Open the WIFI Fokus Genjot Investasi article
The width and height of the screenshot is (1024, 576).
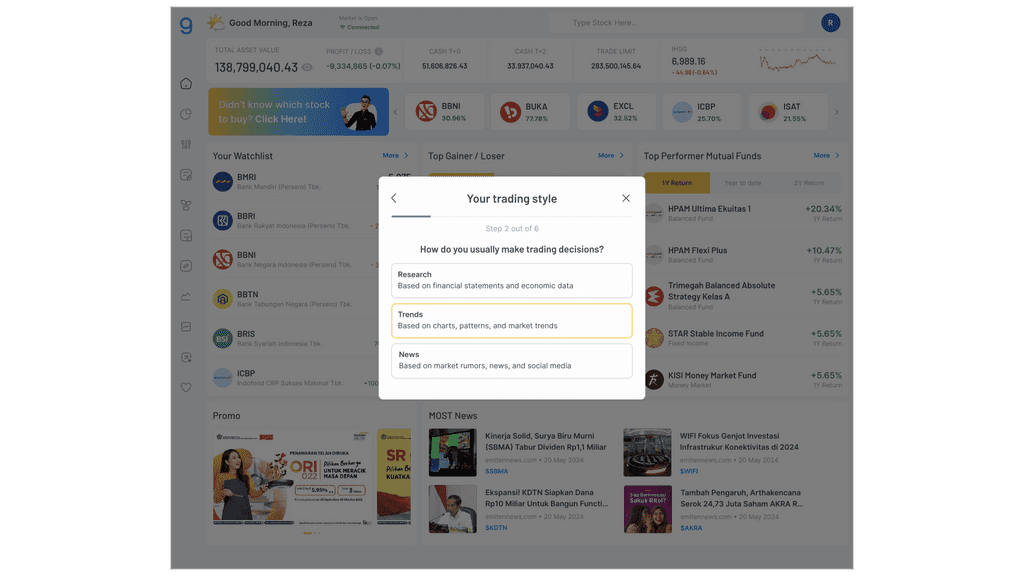coord(739,441)
